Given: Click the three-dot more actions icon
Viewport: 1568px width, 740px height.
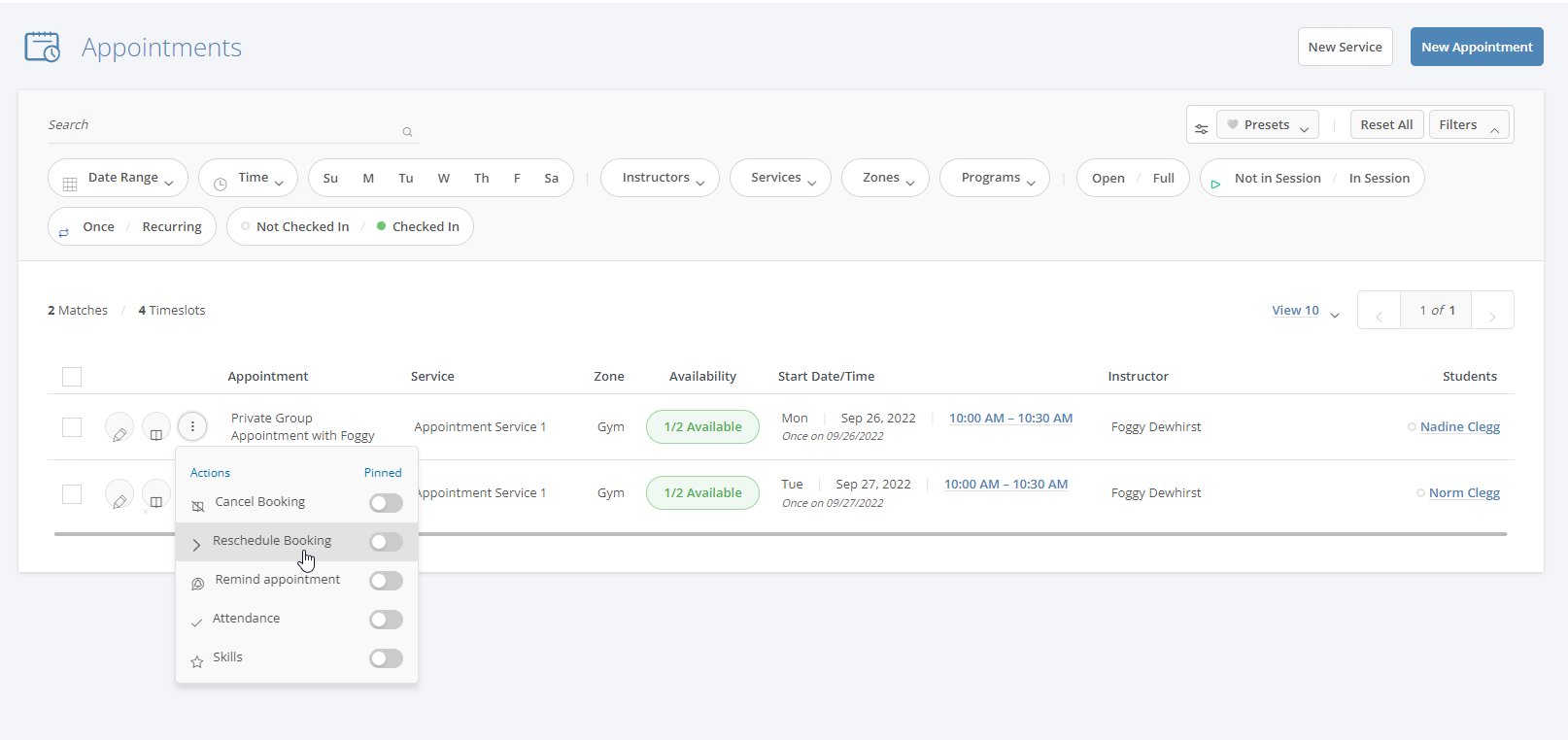Looking at the screenshot, I should pos(192,426).
